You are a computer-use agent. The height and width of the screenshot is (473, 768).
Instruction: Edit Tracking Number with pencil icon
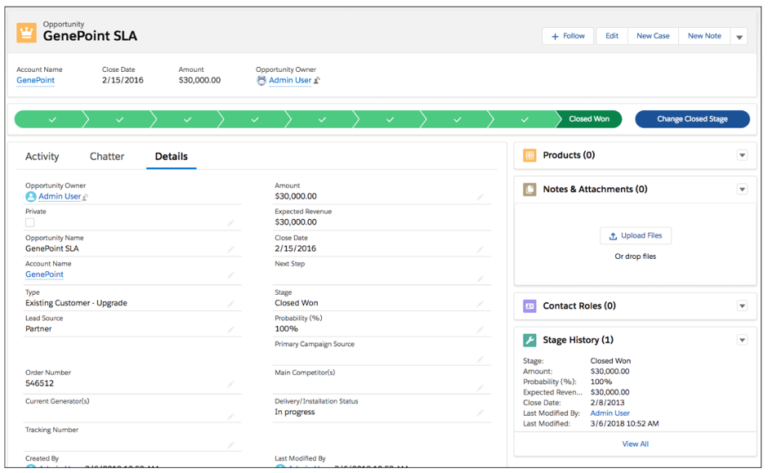click(x=231, y=445)
